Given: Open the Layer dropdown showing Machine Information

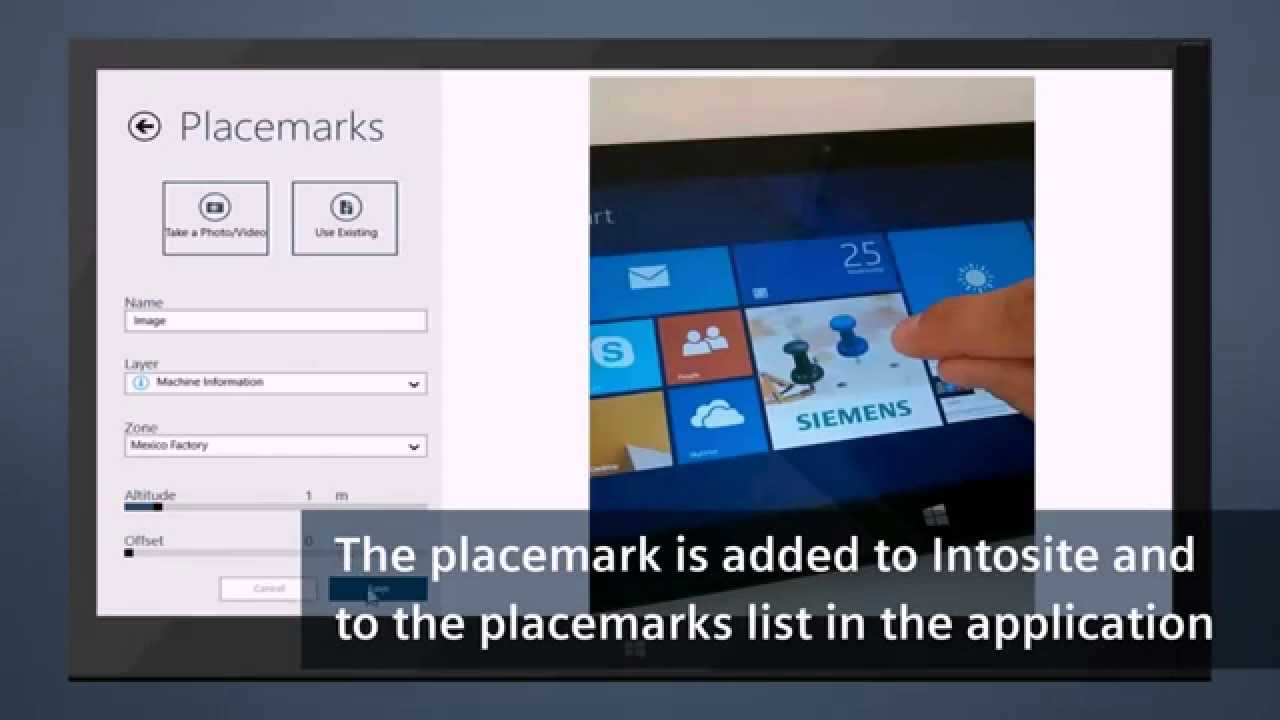Looking at the screenshot, I should 276,383.
